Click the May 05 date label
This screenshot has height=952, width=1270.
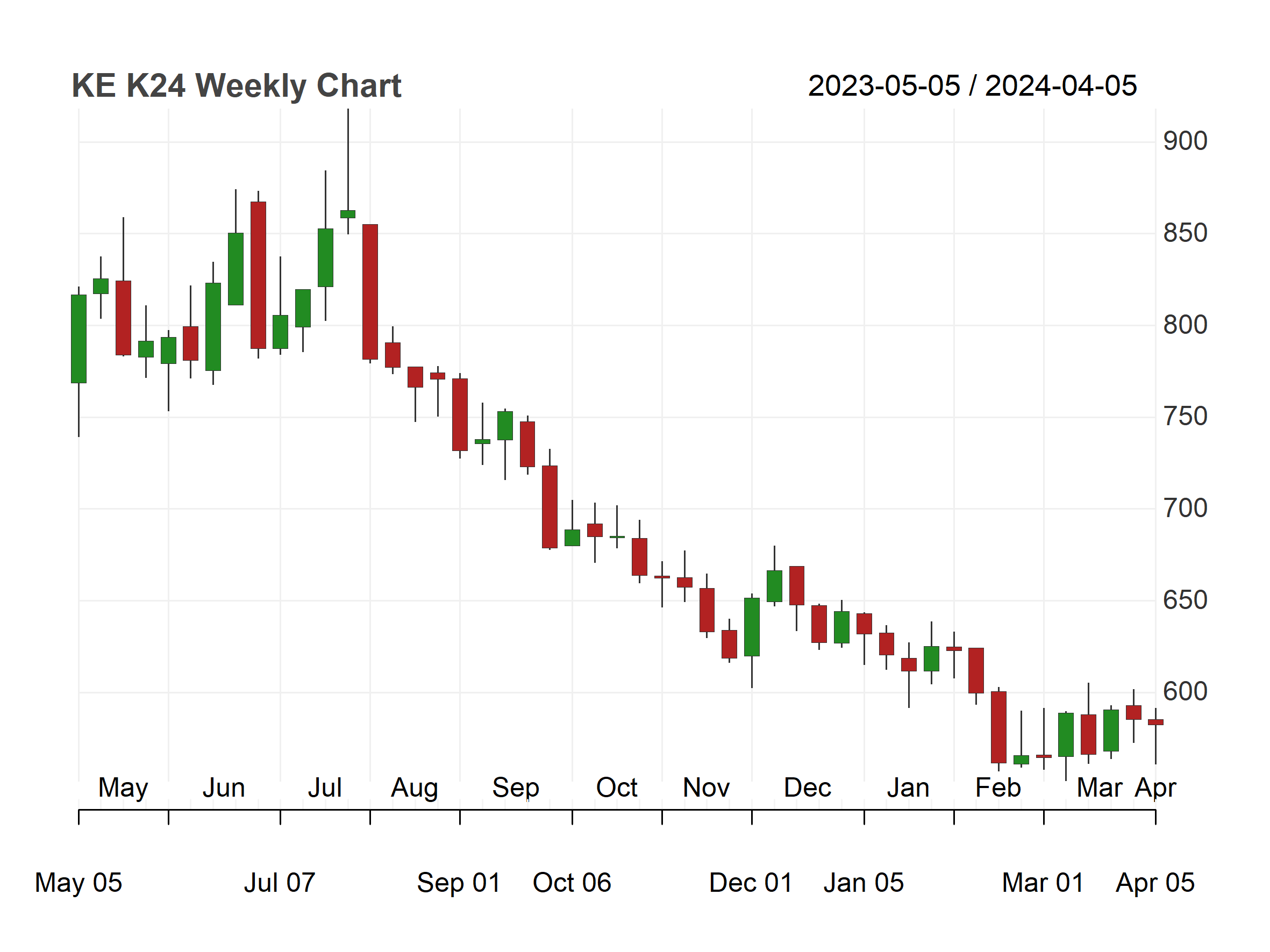(79, 883)
